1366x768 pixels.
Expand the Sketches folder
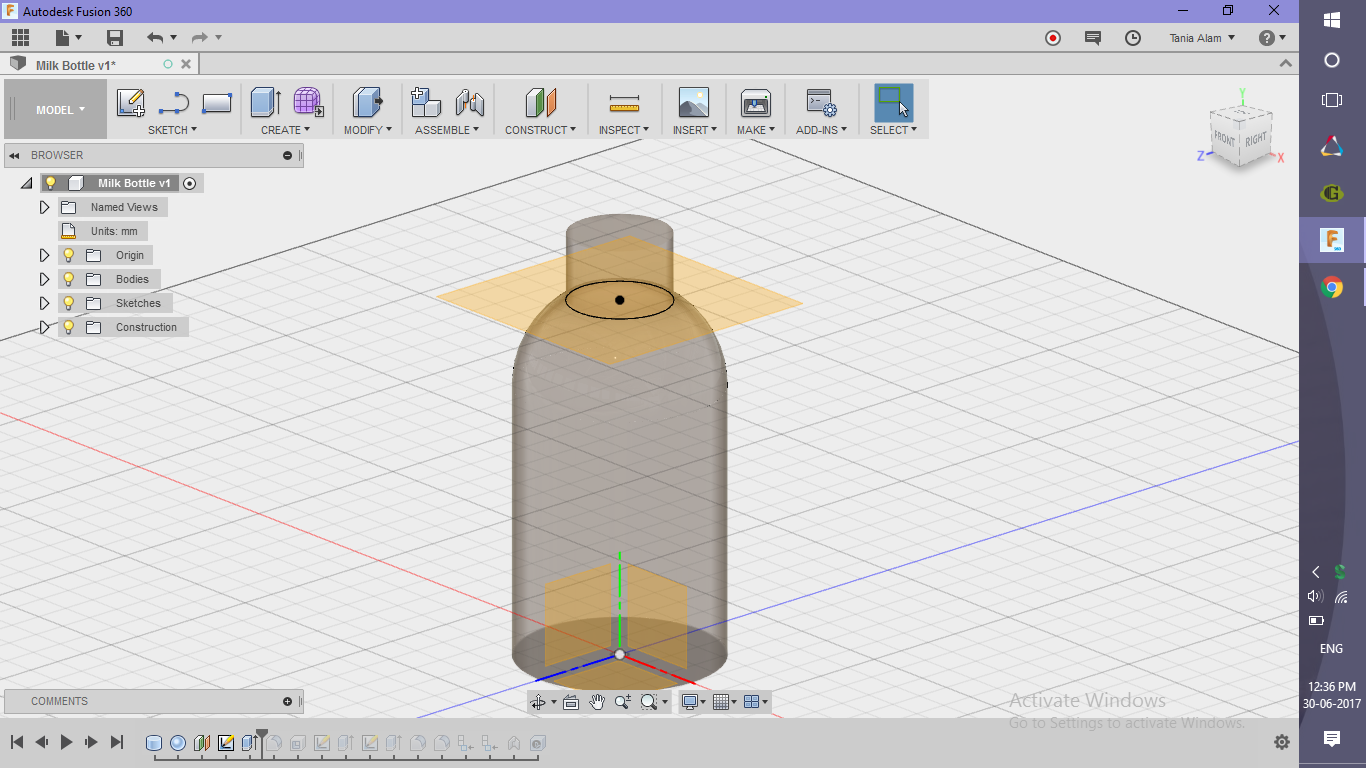point(44,303)
